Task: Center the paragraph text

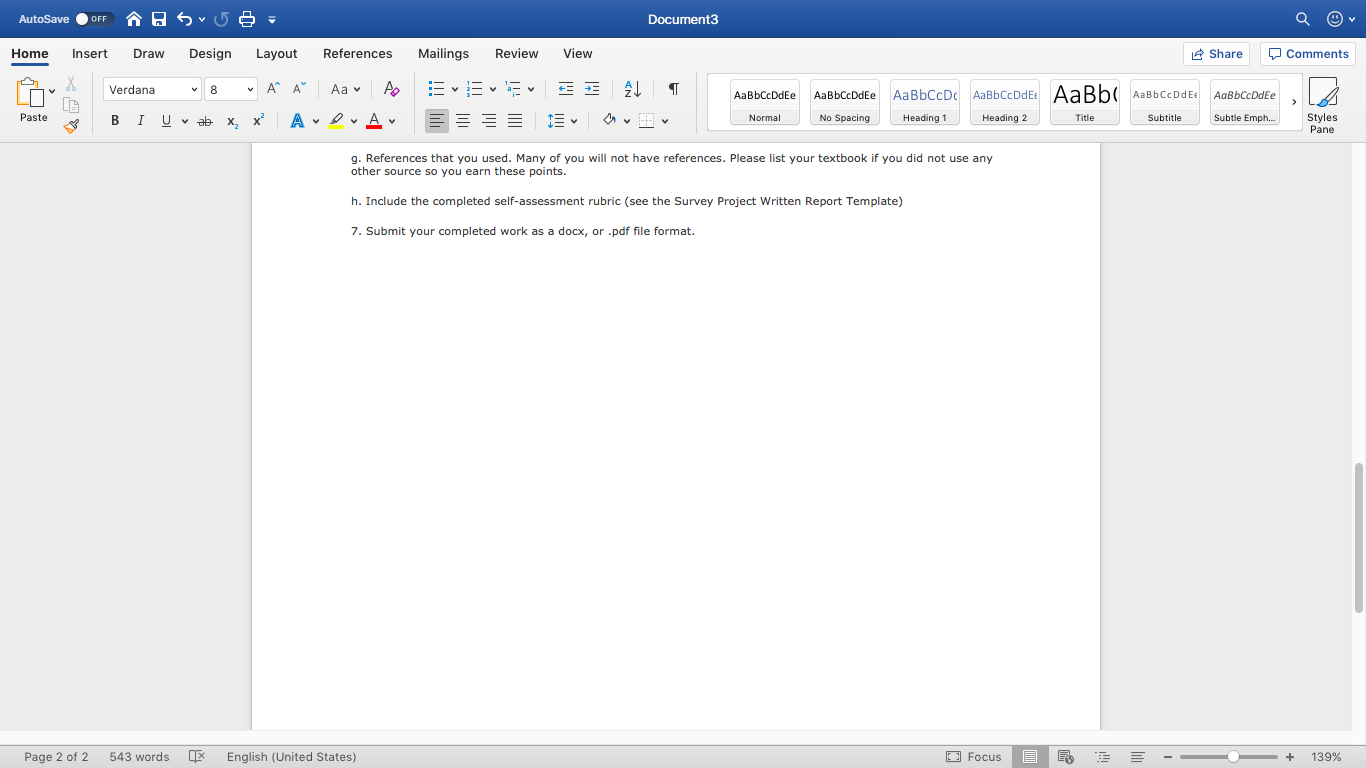Action: 463,121
